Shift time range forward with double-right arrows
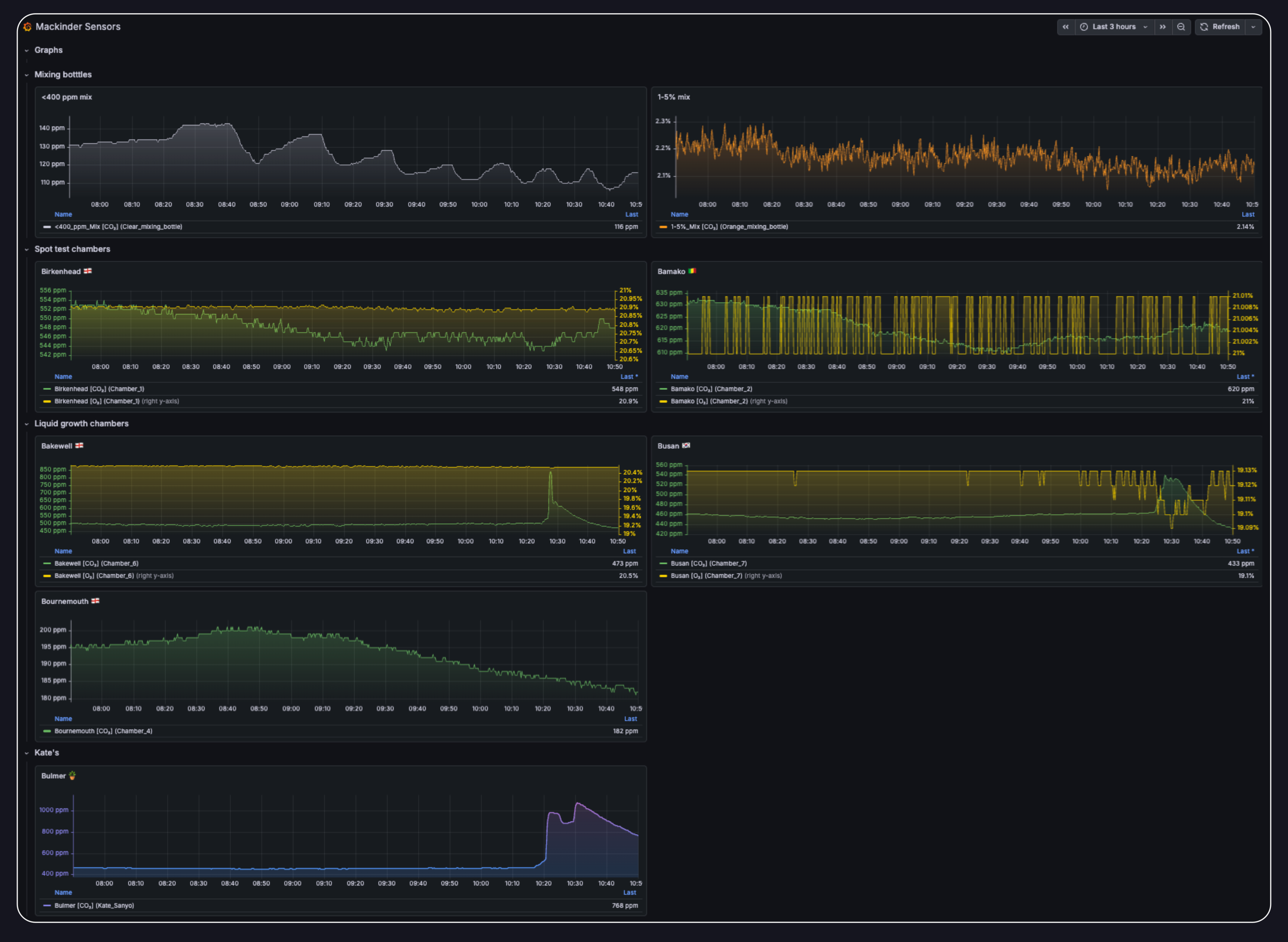Screen dimensions: 1288x942 tap(1163, 27)
